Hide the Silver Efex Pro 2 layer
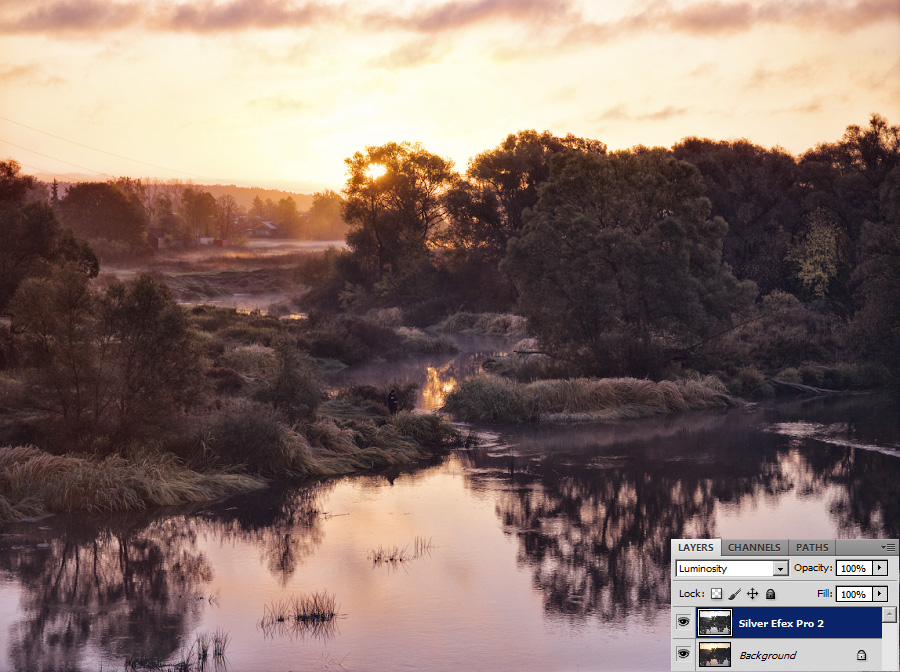Image resolution: width=900 pixels, height=672 pixels. [683, 622]
